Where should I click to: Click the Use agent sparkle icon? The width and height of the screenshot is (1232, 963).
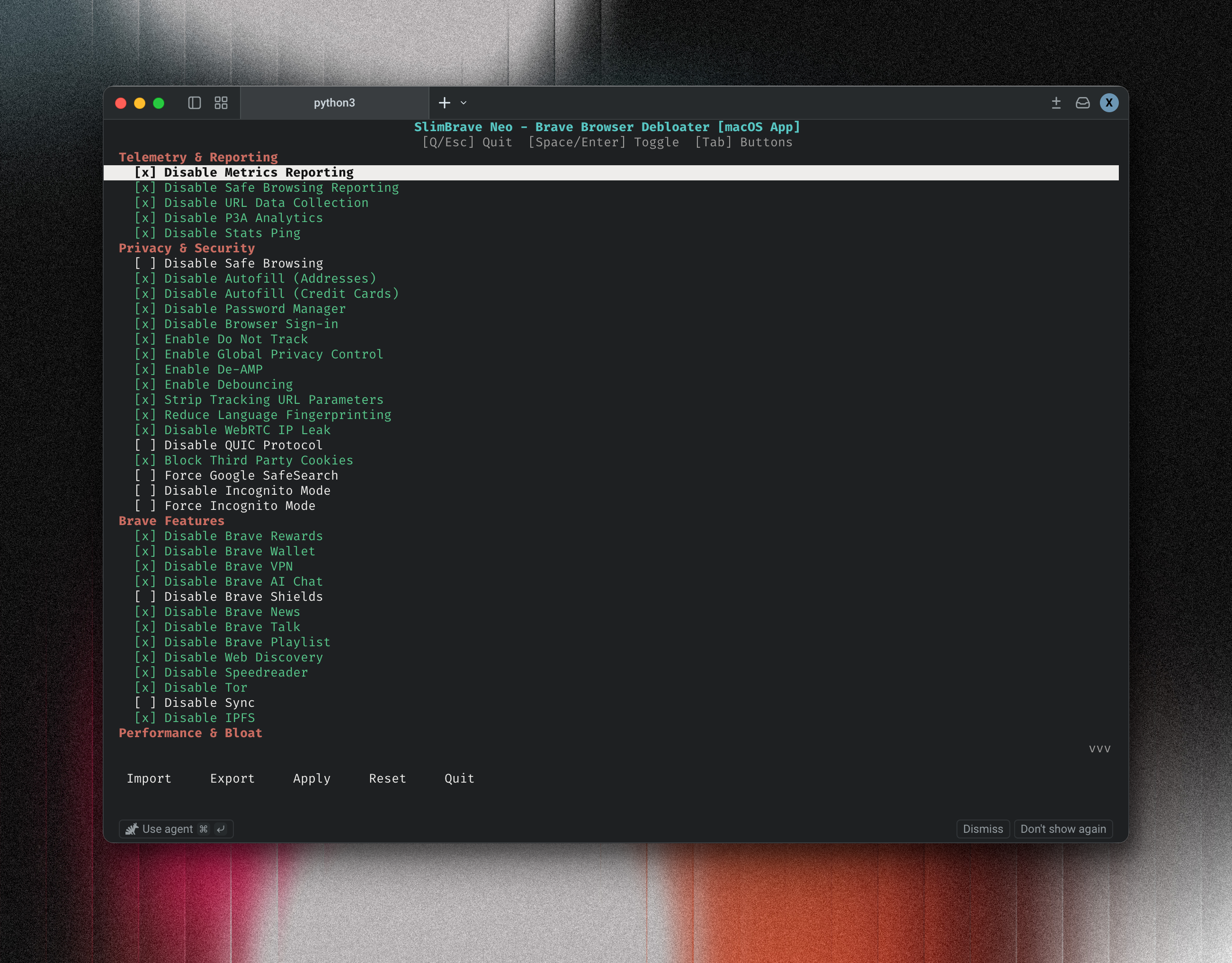pyautogui.click(x=132, y=829)
